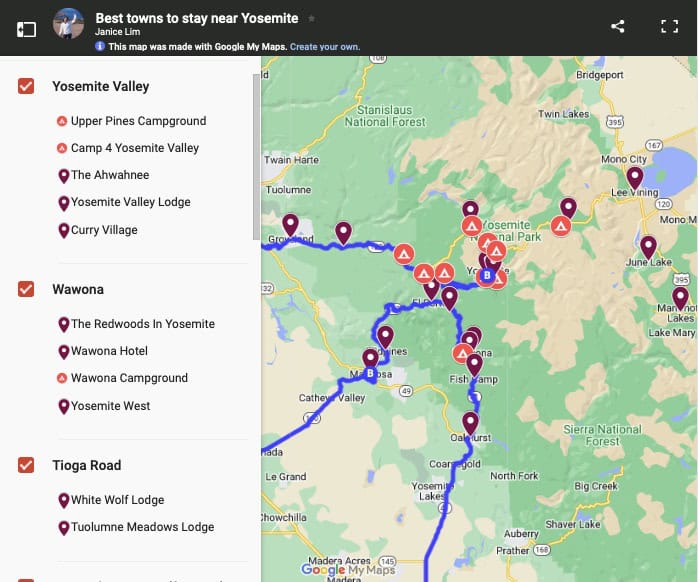Open White Wolf Lodge entry
This screenshot has width=698, height=582.
(111, 500)
